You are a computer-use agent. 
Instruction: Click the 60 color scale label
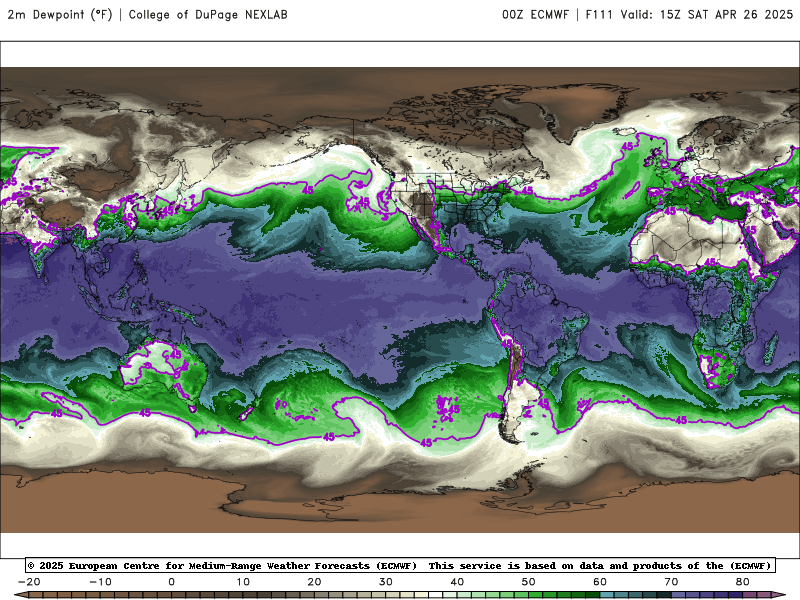(600, 582)
